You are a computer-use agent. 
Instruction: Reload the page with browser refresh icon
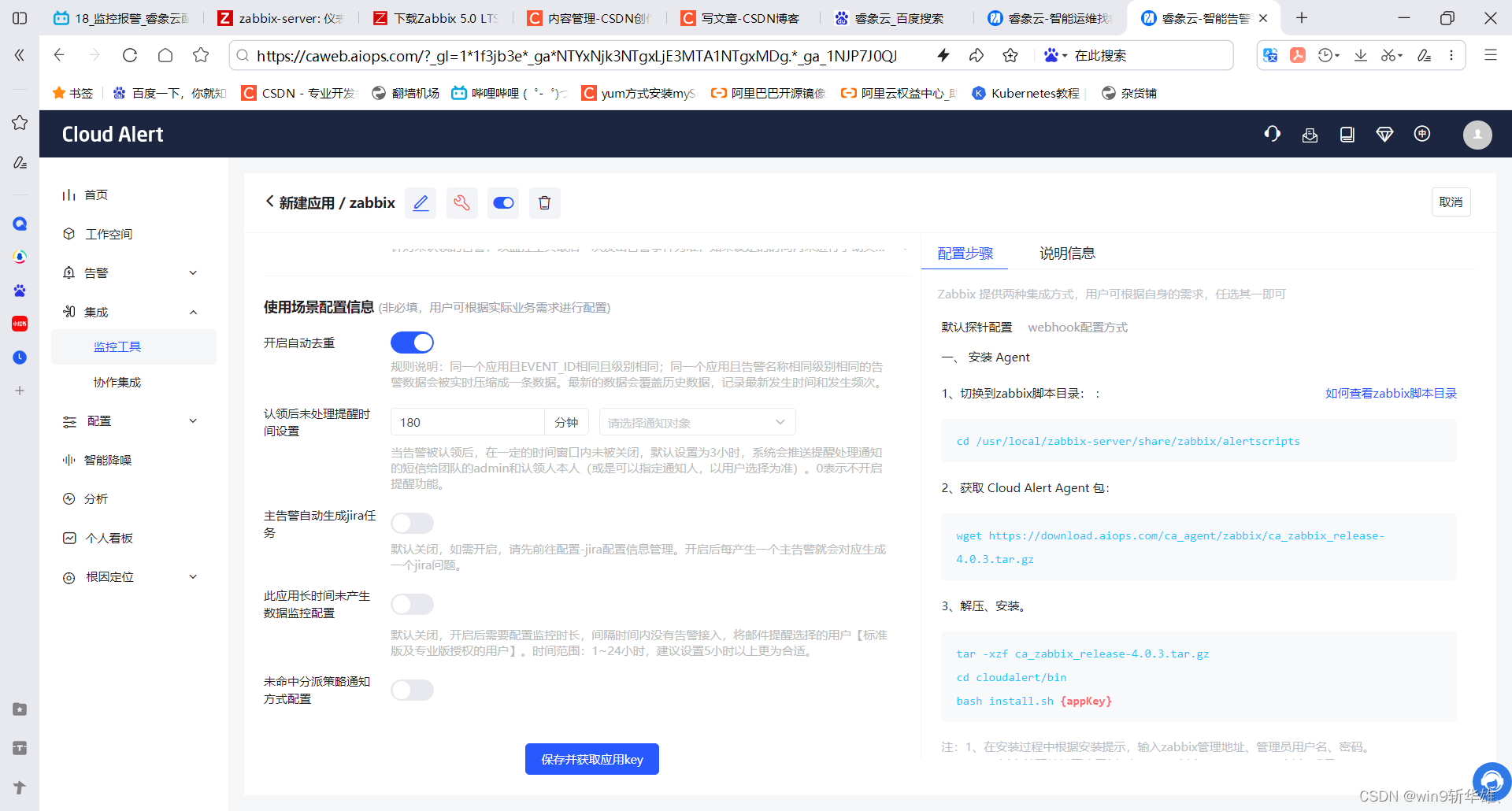130,55
